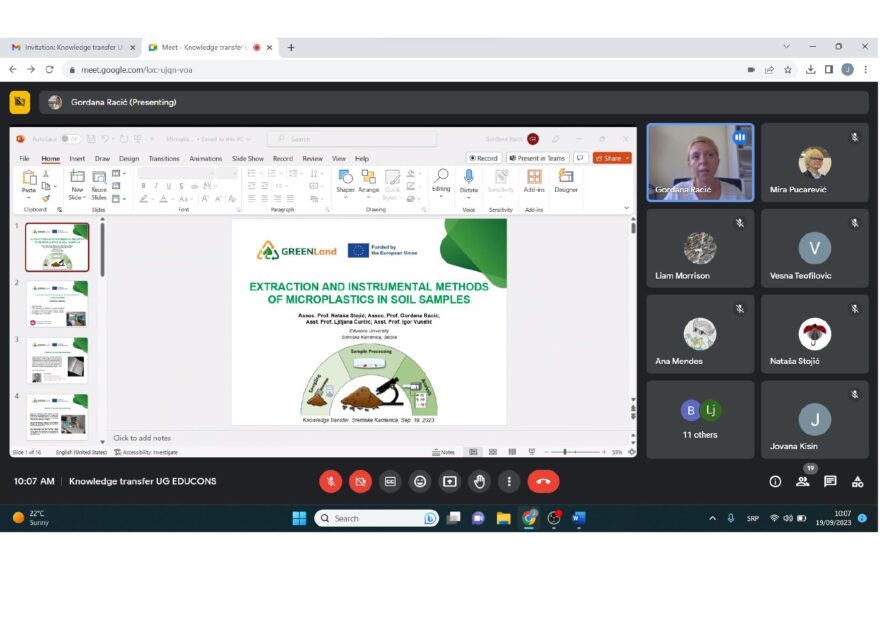Show hidden icons chevron in system tray
Image resolution: width=880 pixels, height=623 pixels.
(712, 518)
